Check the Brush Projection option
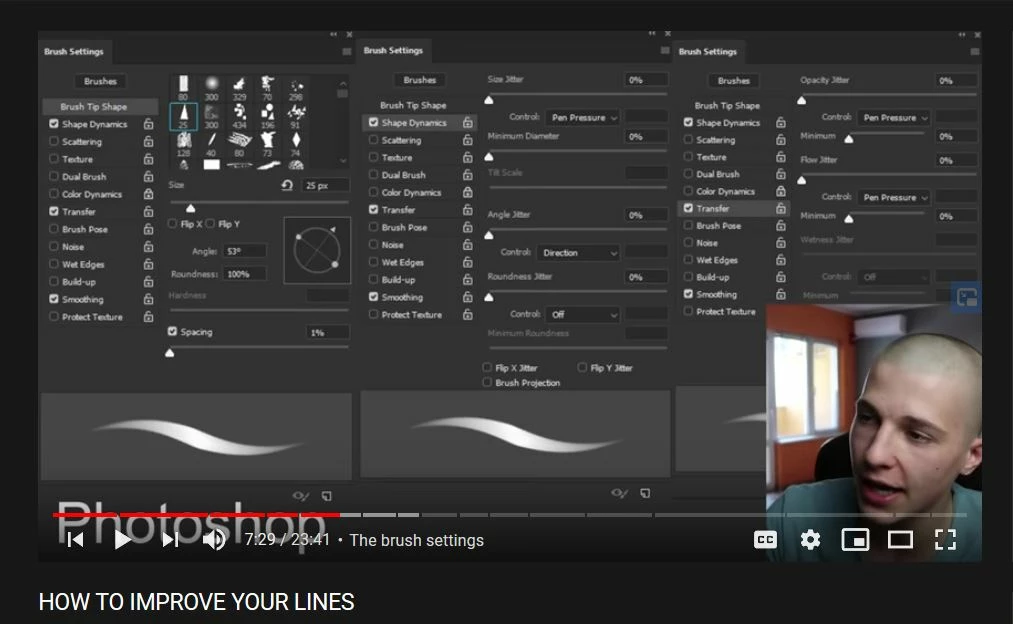Viewport: 1013px width, 624px height. pyautogui.click(x=487, y=382)
